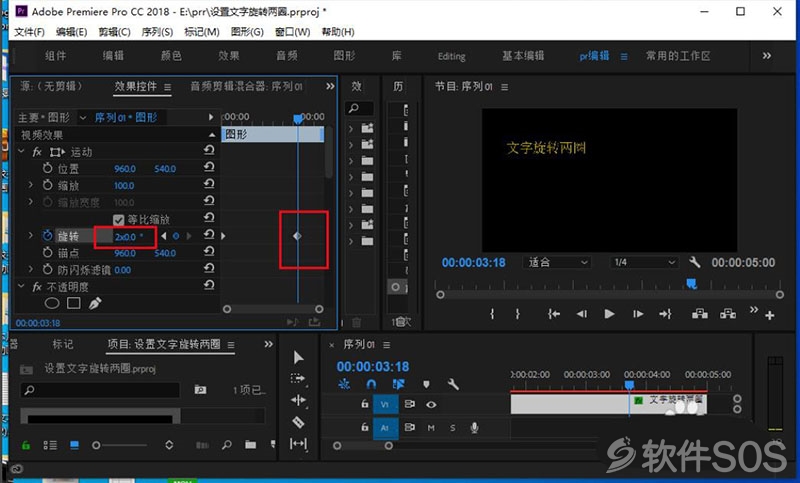The height and width of the screenshot is (483, 800).
Task: Open the Effect Controls panel menu
Action: pos(167,87)
